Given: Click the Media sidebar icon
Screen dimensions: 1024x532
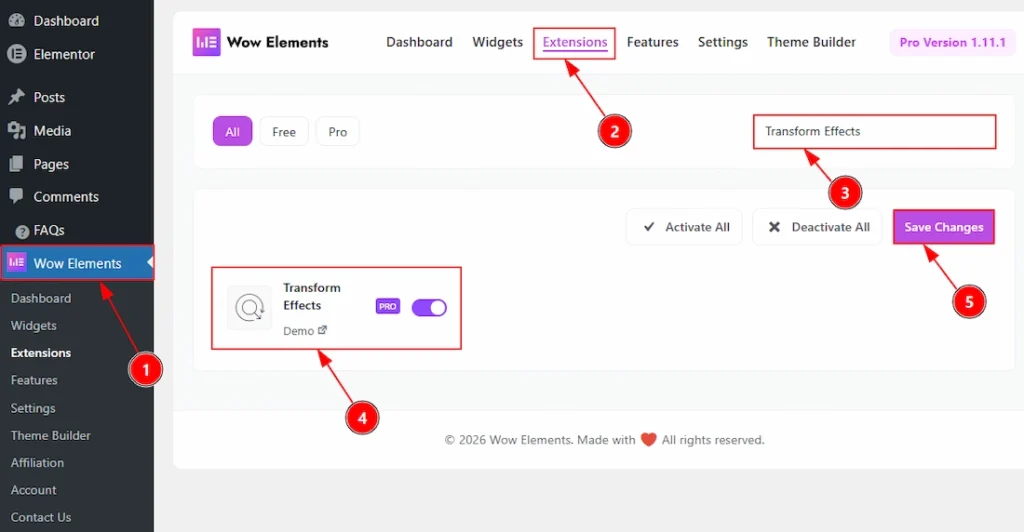Looking at the screenshot, I should pos(16,131).
